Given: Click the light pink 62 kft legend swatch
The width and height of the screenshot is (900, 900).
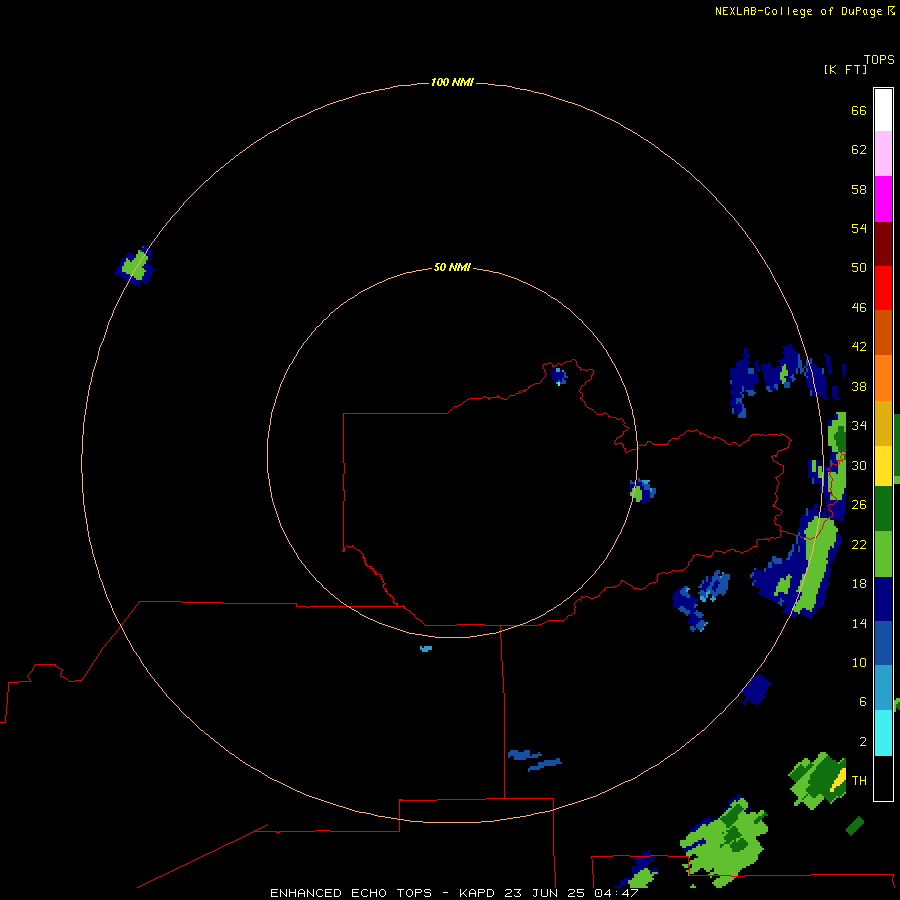Looking at the screenshot, I should [x=883, y=153].
